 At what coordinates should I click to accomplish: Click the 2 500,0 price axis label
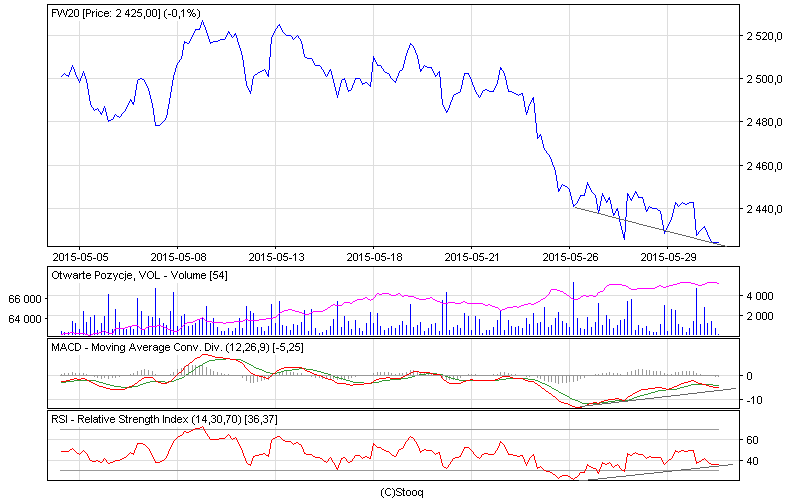[x=764, y=79]
